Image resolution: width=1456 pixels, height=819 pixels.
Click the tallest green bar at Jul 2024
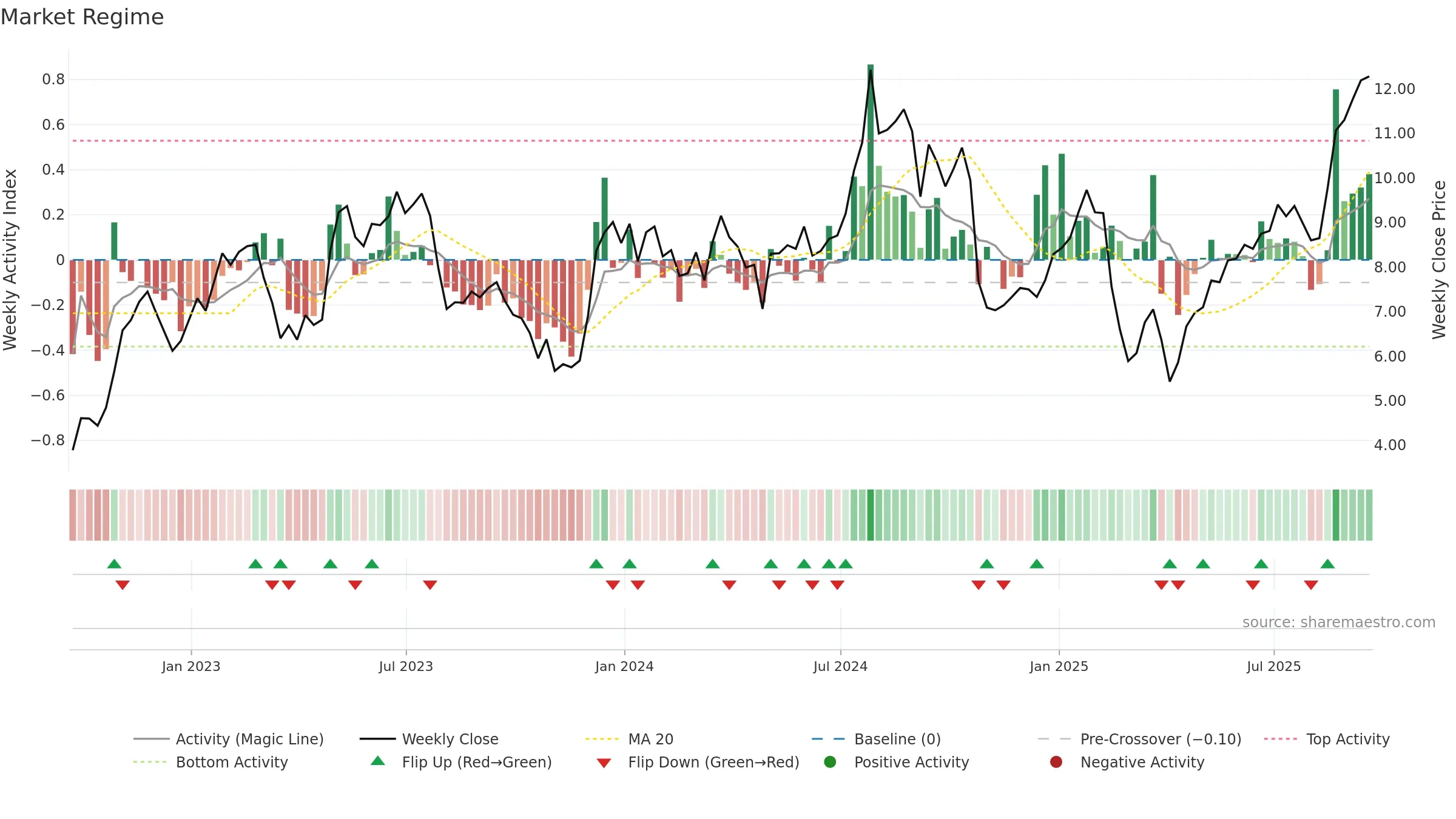tap(871, 162)
